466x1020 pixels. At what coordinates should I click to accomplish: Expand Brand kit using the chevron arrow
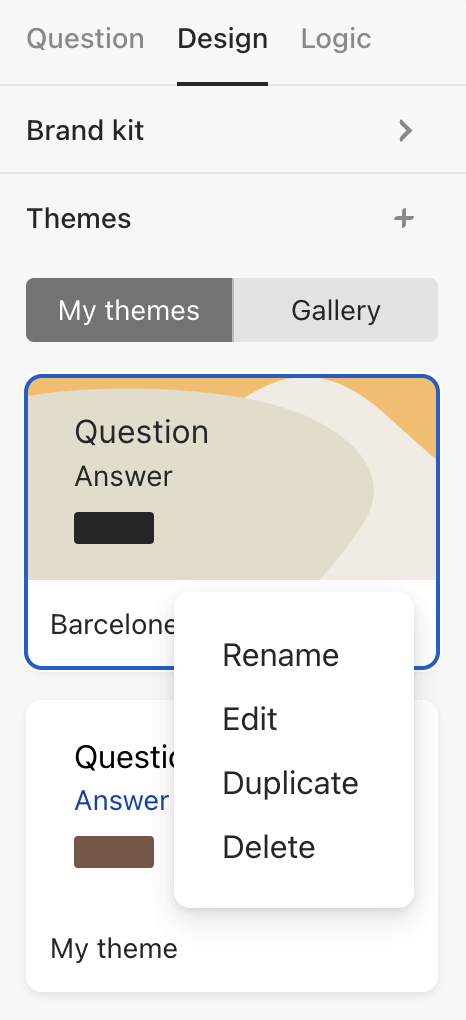405,131
